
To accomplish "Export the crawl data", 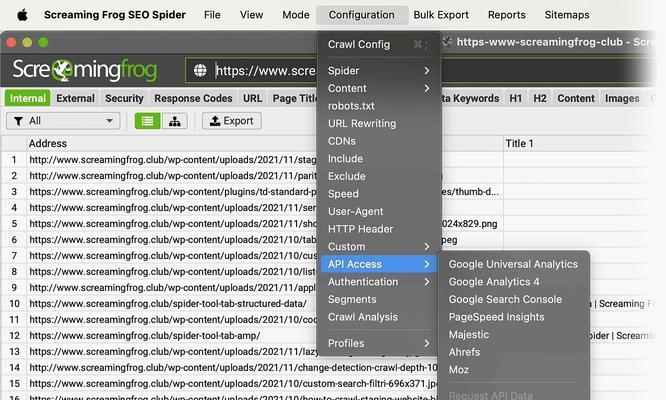I will 231,121.
